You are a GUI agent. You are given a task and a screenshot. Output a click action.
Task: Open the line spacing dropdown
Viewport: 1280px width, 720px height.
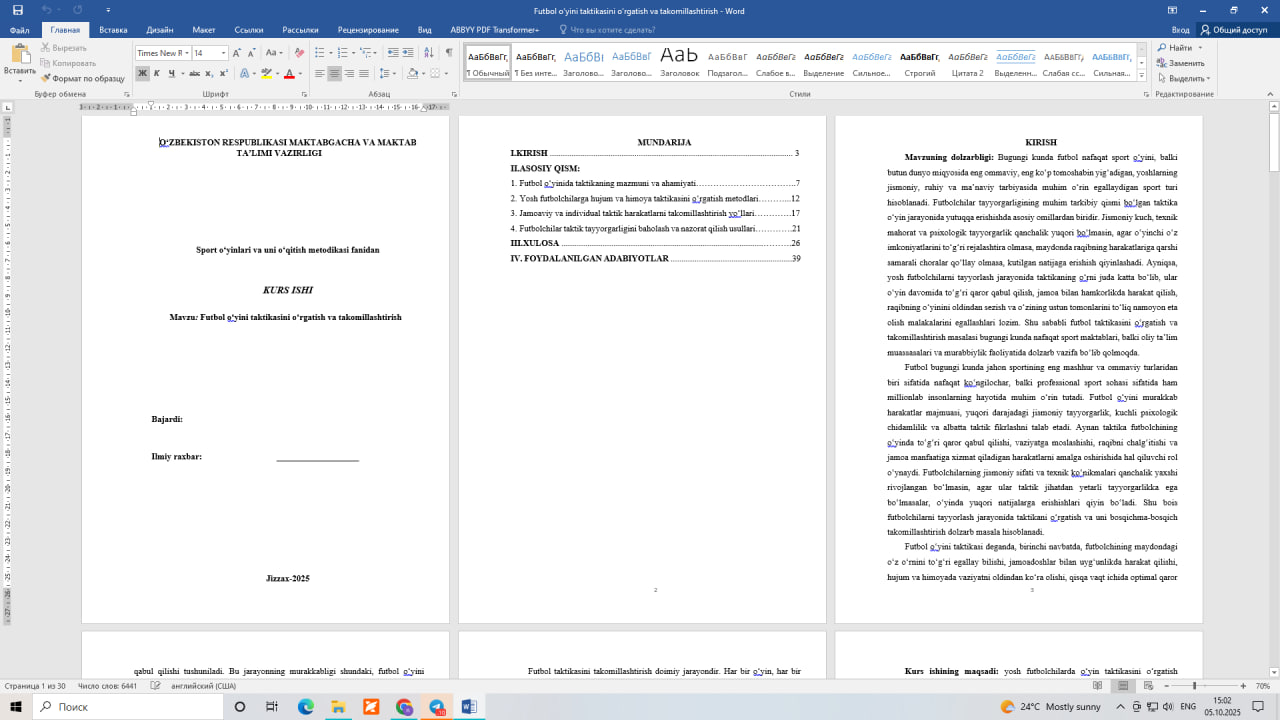(x=392, y=73)
